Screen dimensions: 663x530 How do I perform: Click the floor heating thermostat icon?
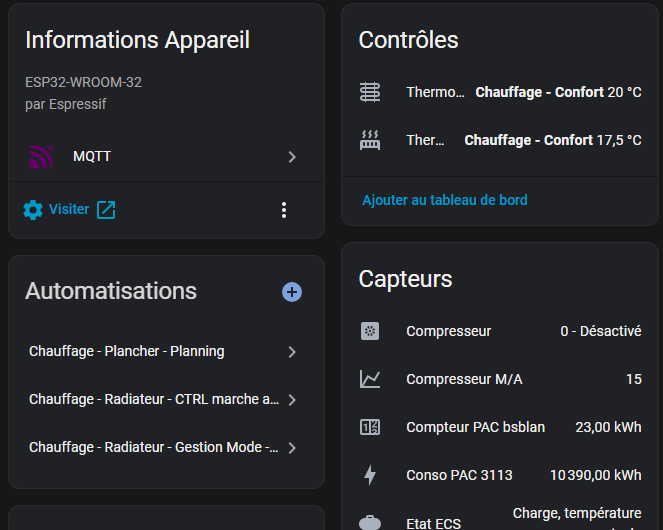point(370,92)
